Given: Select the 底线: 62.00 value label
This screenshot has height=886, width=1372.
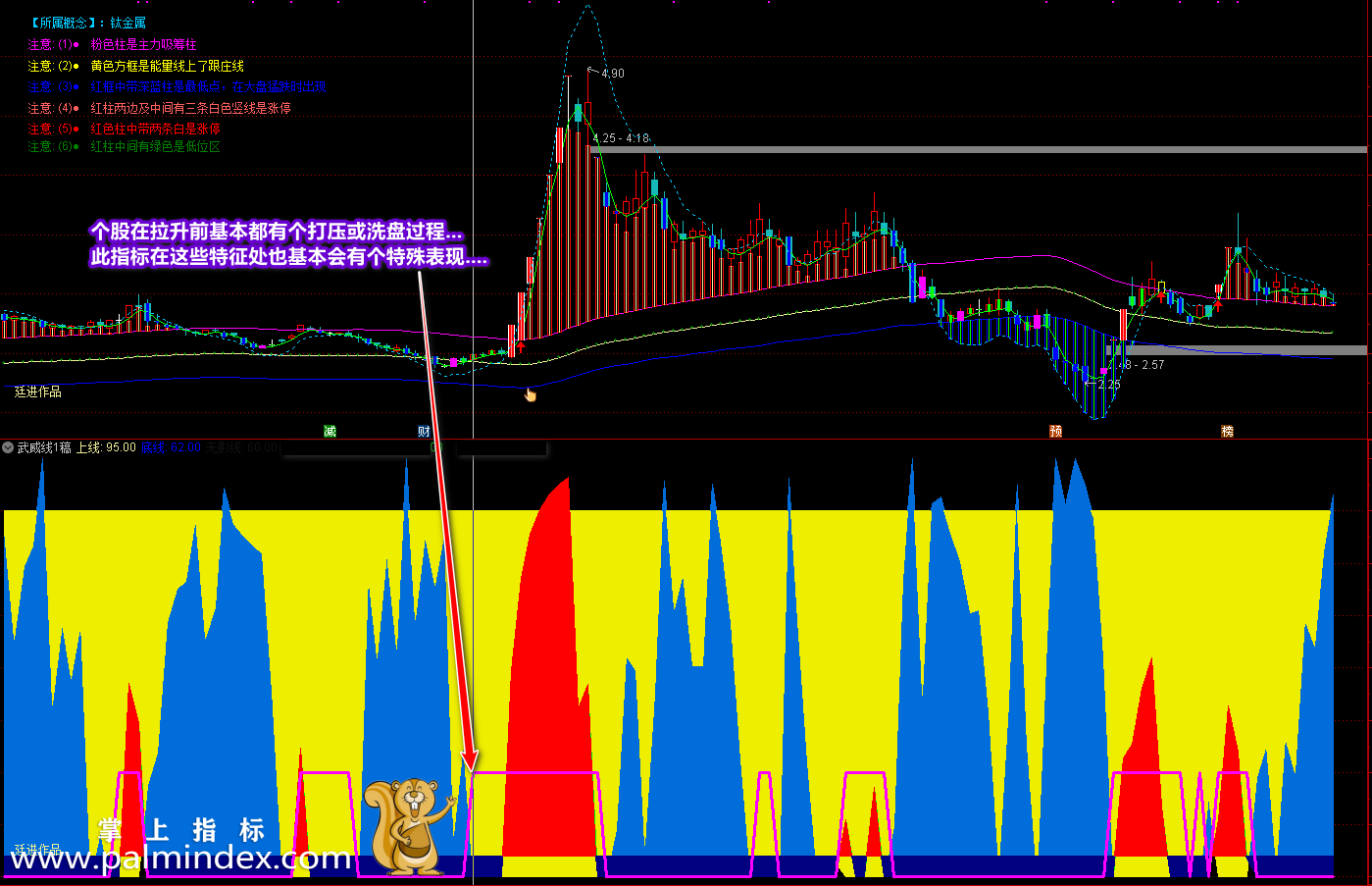Looking at the screenshot, I should [171, 447].
